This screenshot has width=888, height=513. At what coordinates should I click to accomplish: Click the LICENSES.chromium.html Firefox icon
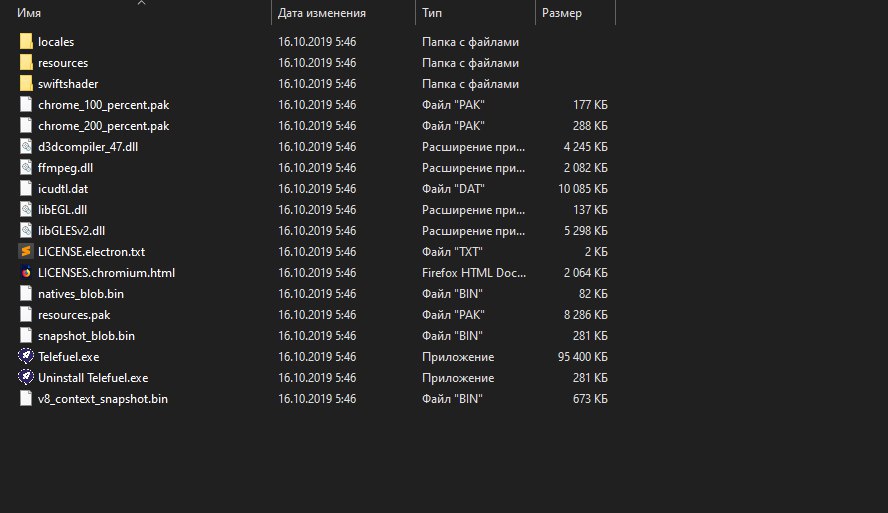click(26, 273)
